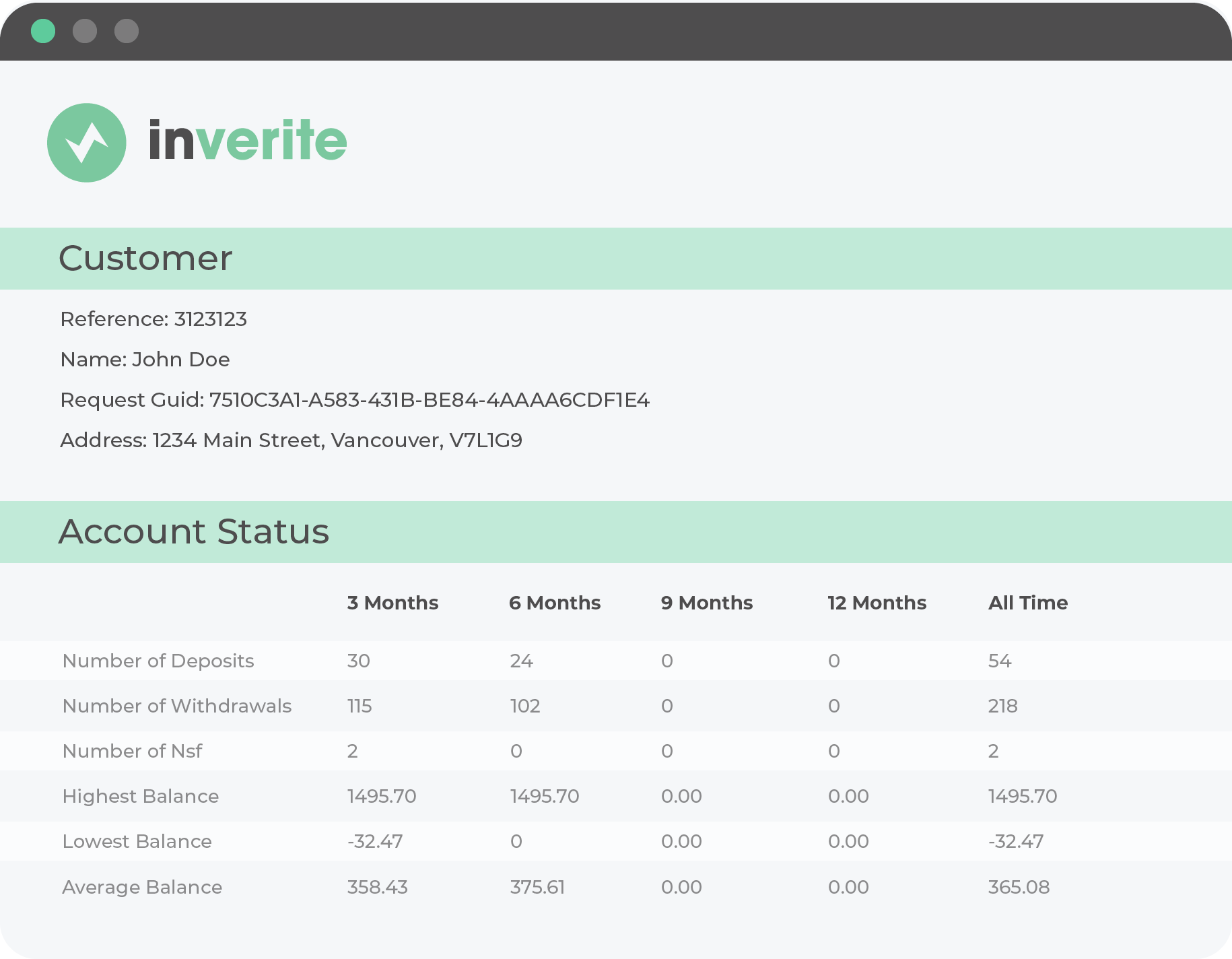Click the 6 Months highest balance 1495.70
This screenshot has width=1232, height=959.
545,796
